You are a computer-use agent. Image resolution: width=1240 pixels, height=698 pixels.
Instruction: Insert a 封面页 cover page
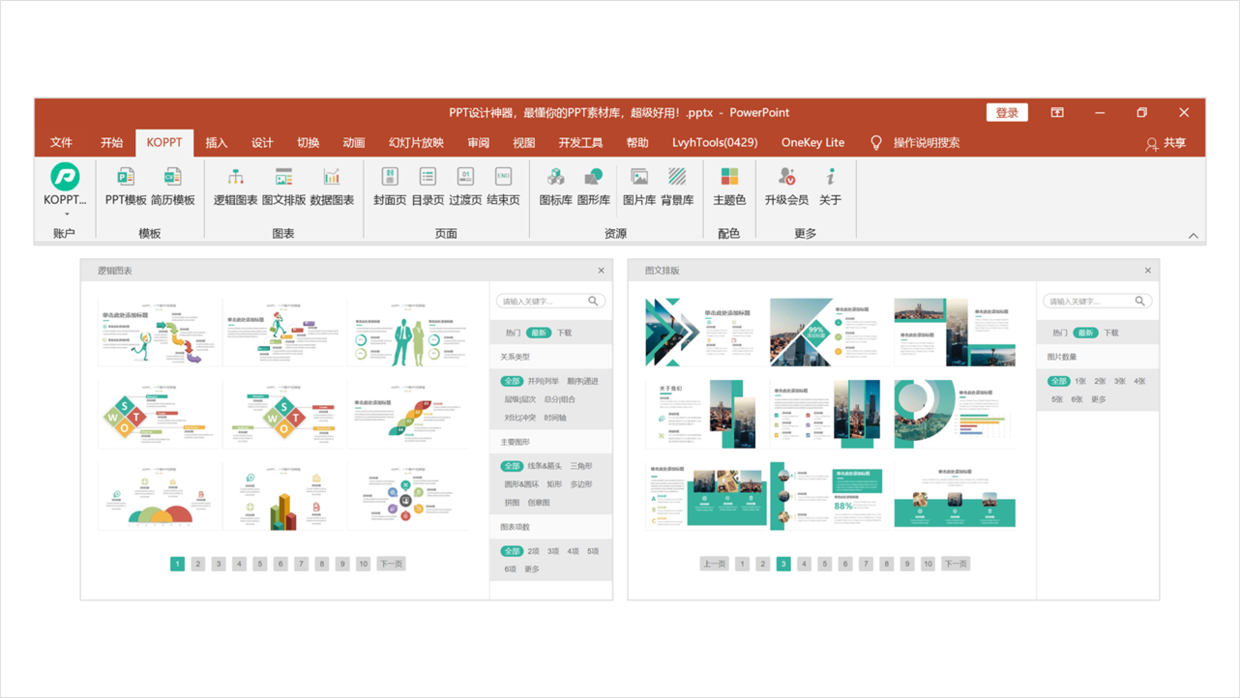[390, 187]
